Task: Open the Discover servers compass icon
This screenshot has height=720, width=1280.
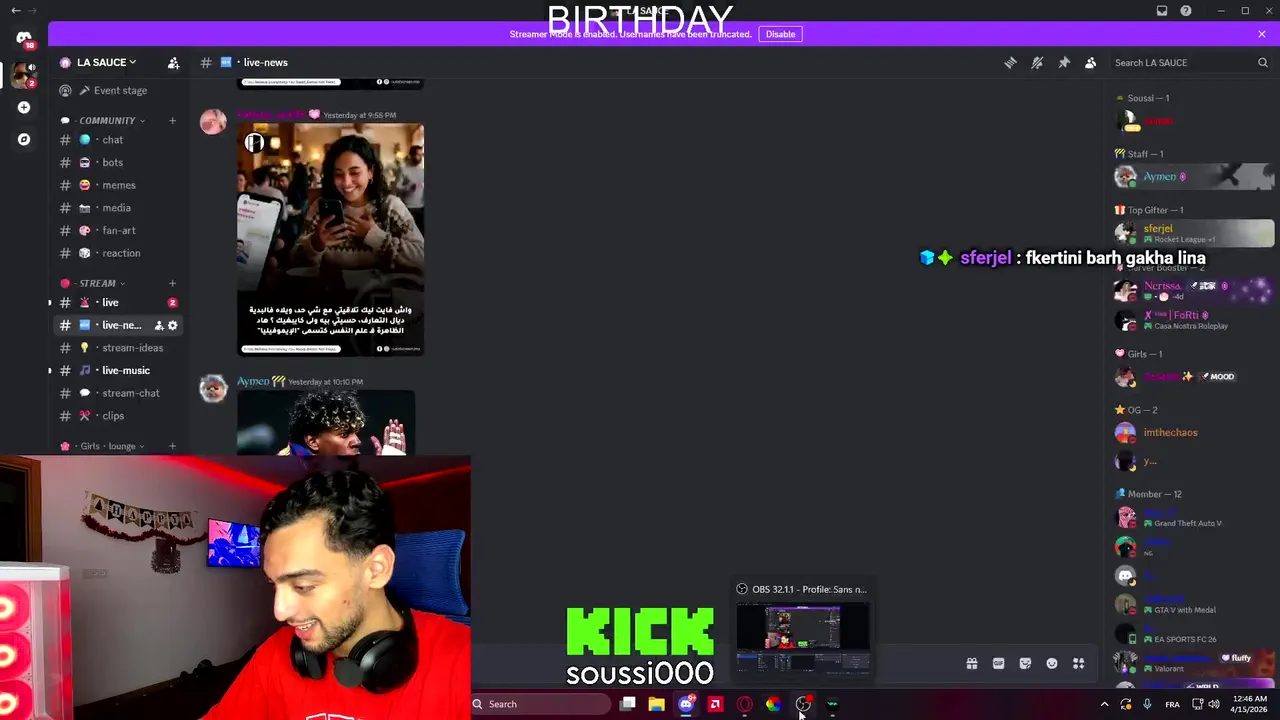Action: 24,139
